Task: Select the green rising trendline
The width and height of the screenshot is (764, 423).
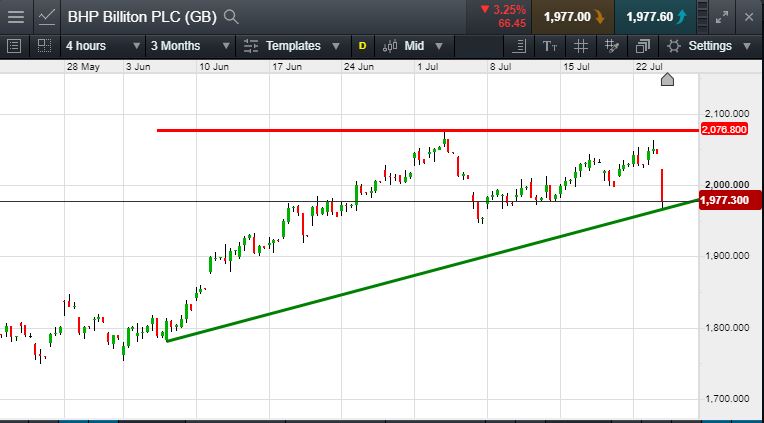Action: (432, 270)
